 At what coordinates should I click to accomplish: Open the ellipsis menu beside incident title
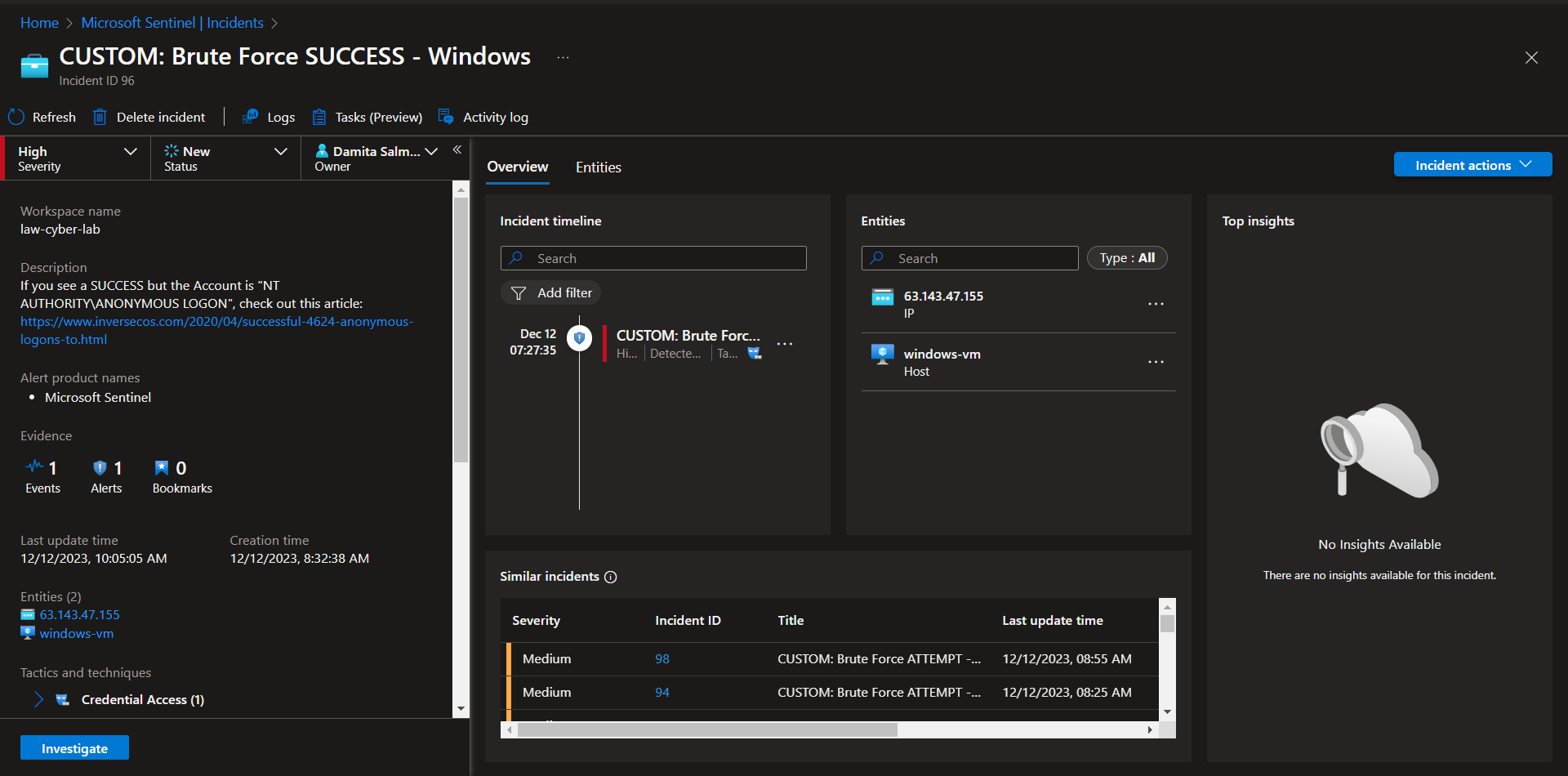coord(563,57)
